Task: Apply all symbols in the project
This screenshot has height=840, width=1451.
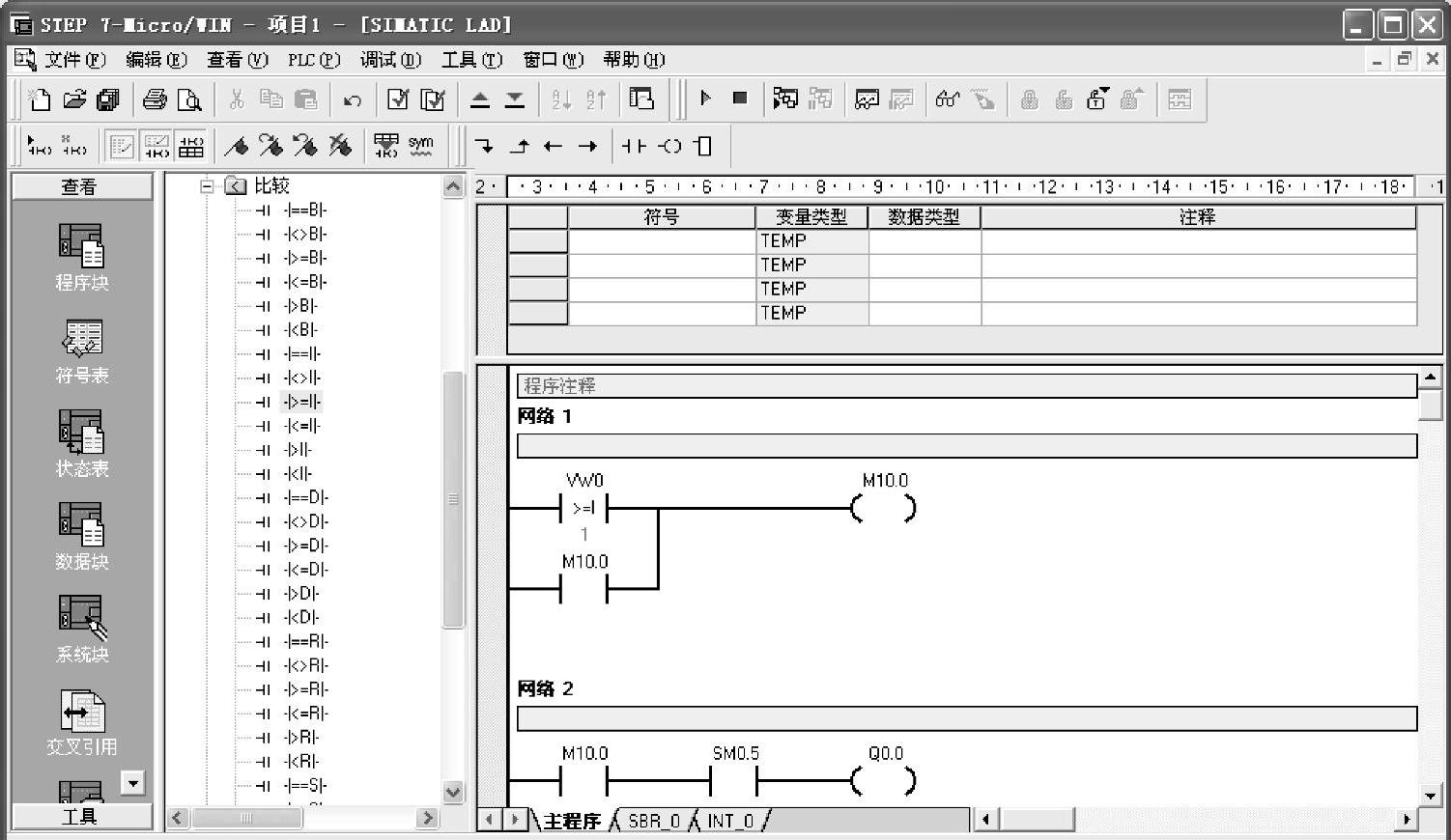Action: [x=386, y=146]
